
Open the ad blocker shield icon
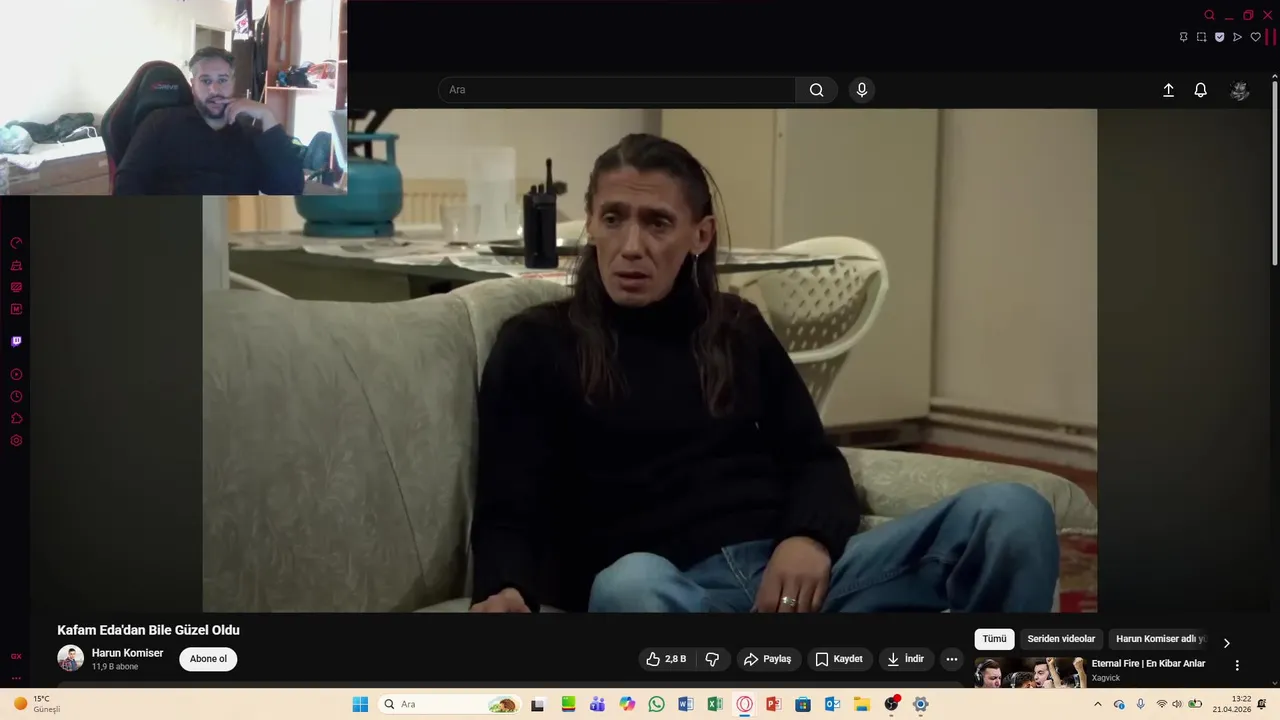[x=1220, y=37]
